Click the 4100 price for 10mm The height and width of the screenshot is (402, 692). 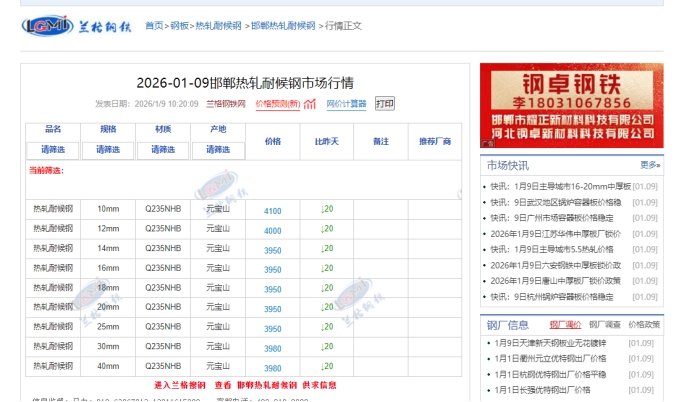point(272,211)
